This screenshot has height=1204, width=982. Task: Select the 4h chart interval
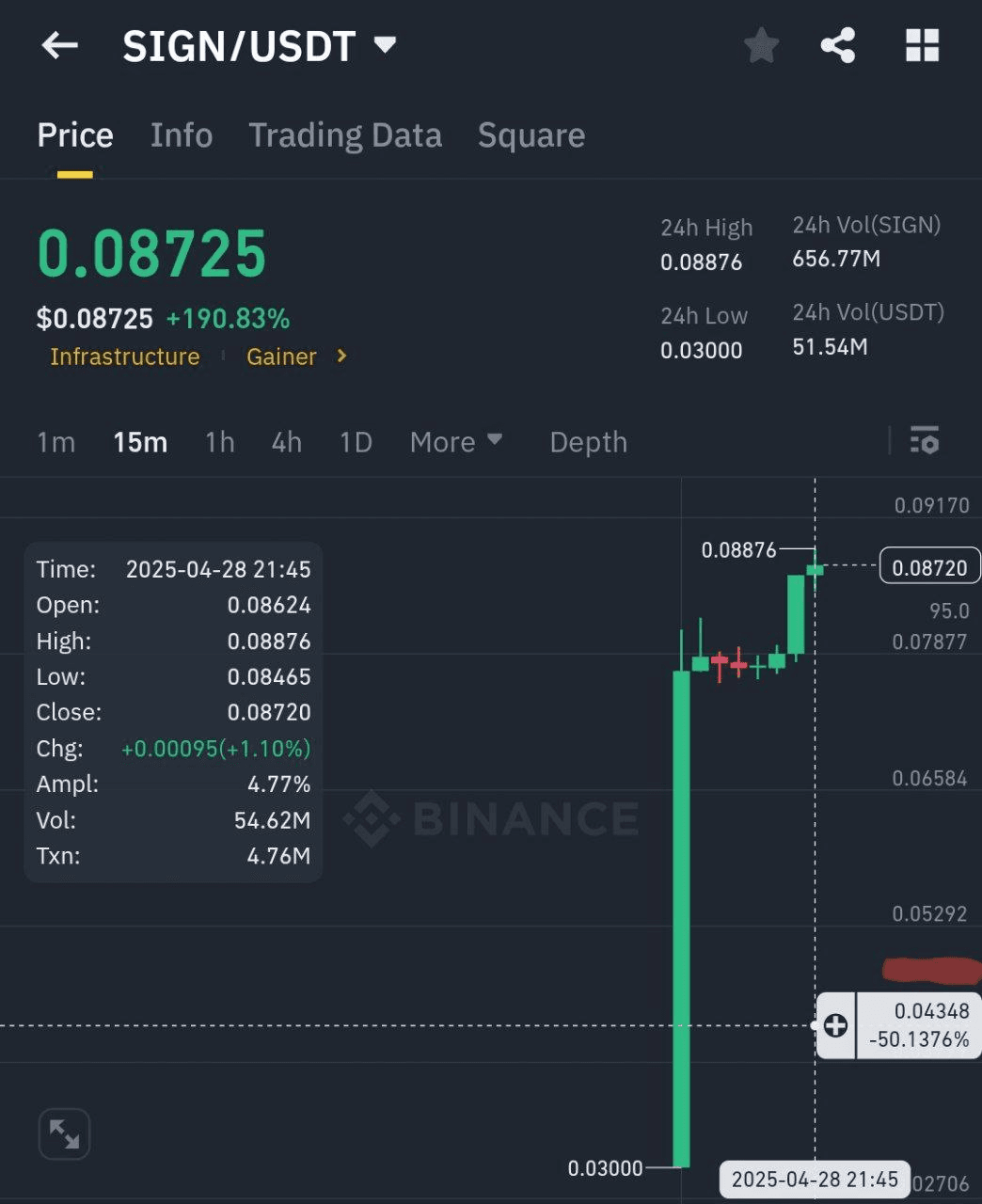(287, 442)
